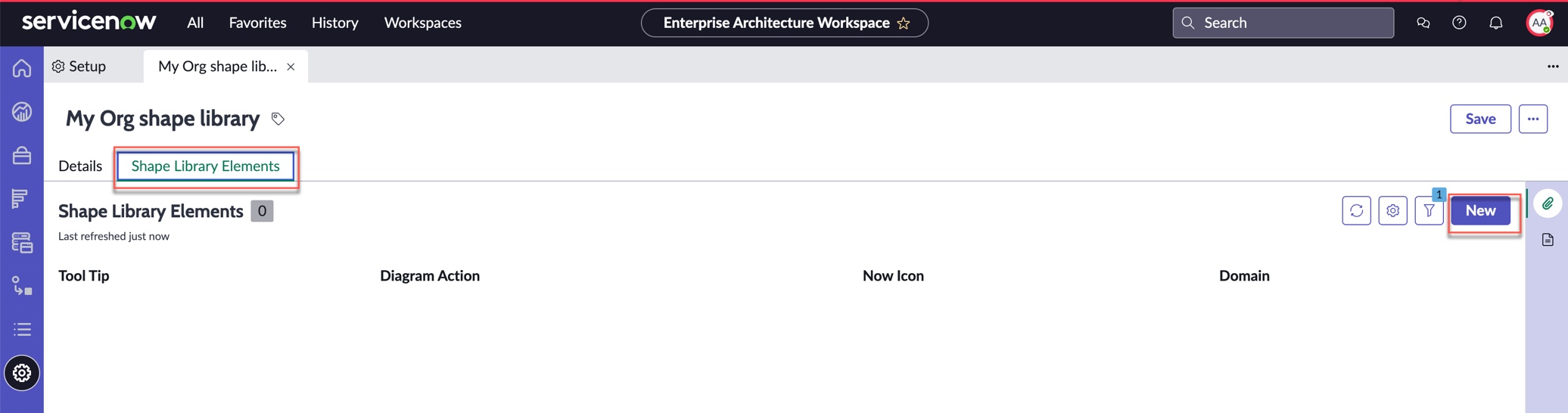
Task: Open the All menu
Action: (195, 23)
